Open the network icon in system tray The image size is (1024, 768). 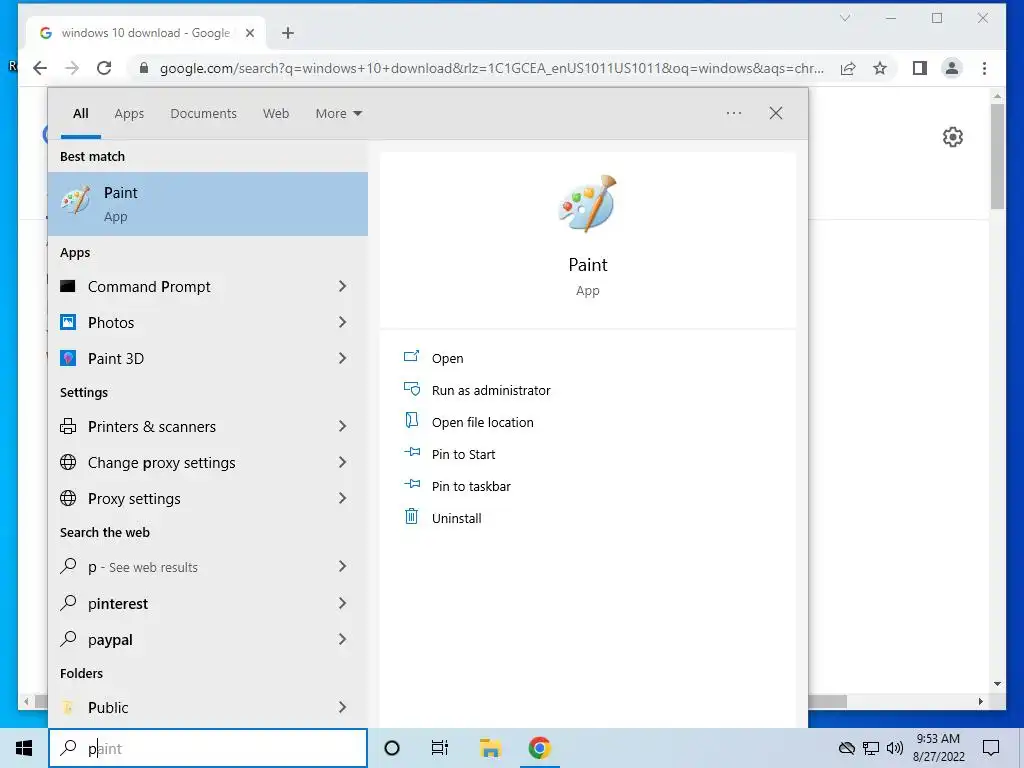click(x=871, y=748)
